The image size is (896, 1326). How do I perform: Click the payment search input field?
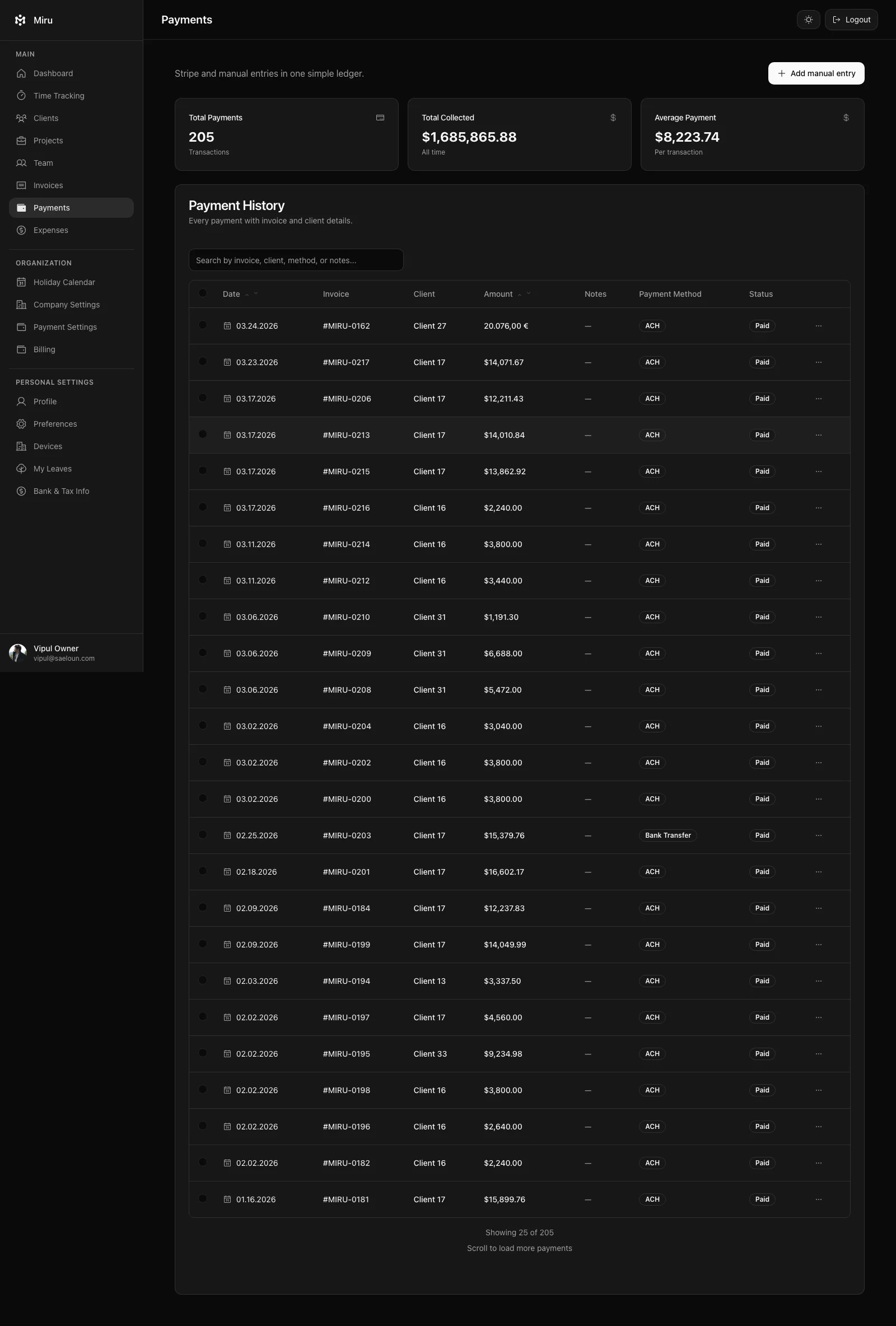point(296,260)
